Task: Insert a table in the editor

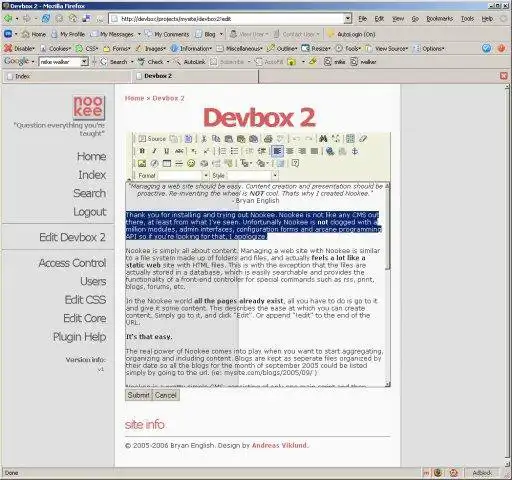Action: pyautogui.click(x=167, y=163)
